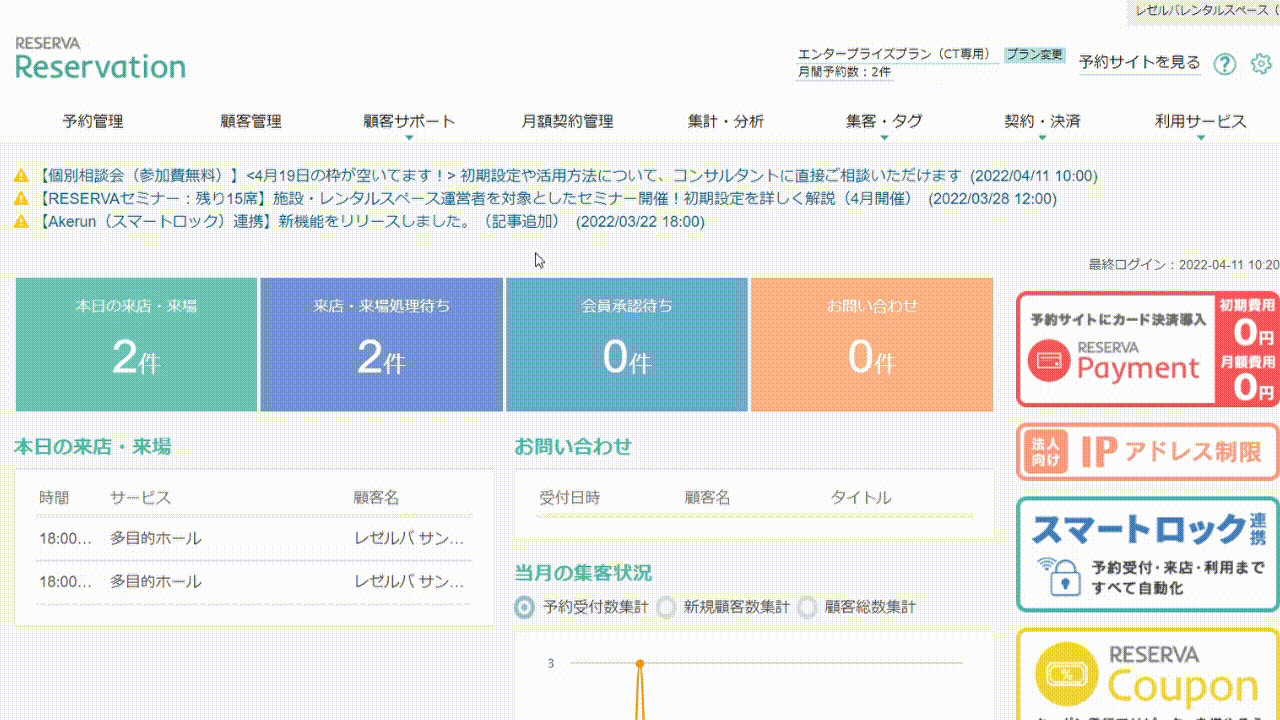This screenshot has height=720, width=1280.
Task: Click the プラン変更 button
Action: point(1035,55)
